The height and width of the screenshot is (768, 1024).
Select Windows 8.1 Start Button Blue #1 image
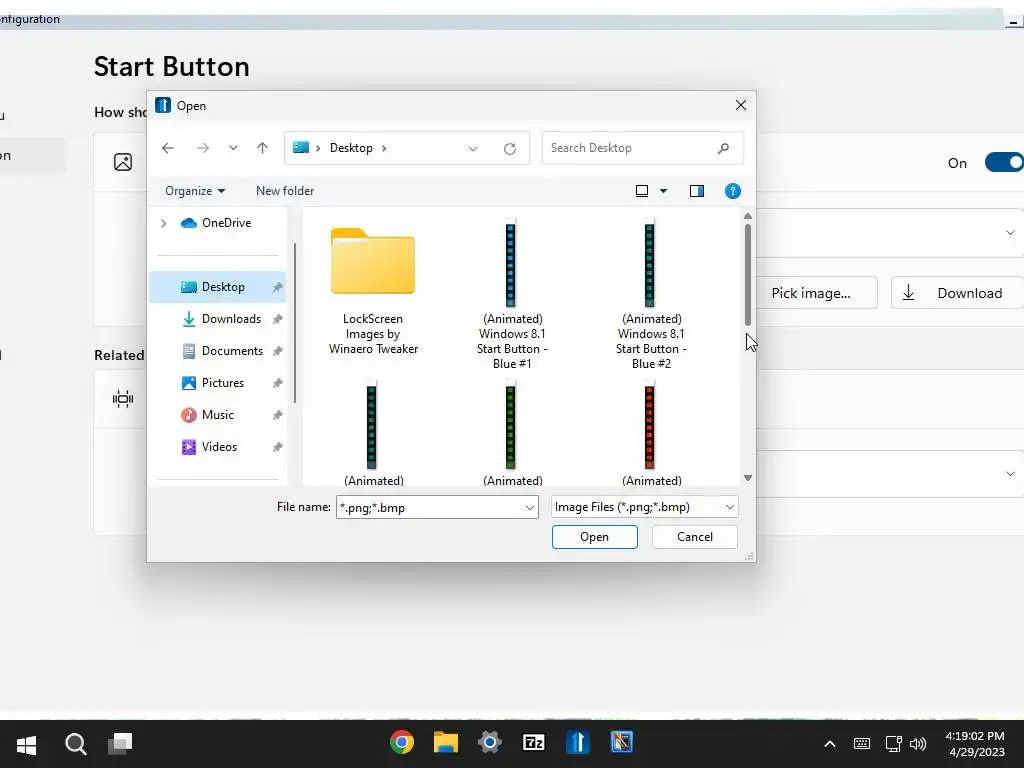511,295
